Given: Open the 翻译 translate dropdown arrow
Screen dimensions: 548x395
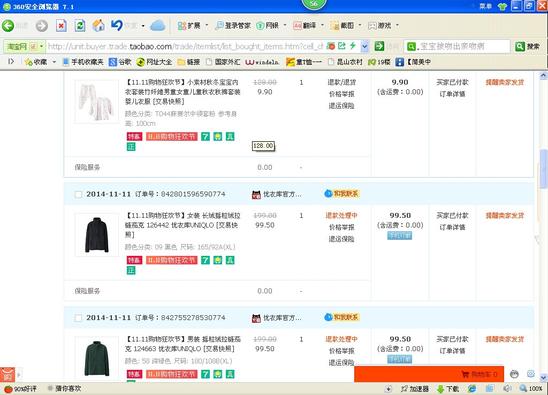Looking at the screenshot, I should 322,25.
